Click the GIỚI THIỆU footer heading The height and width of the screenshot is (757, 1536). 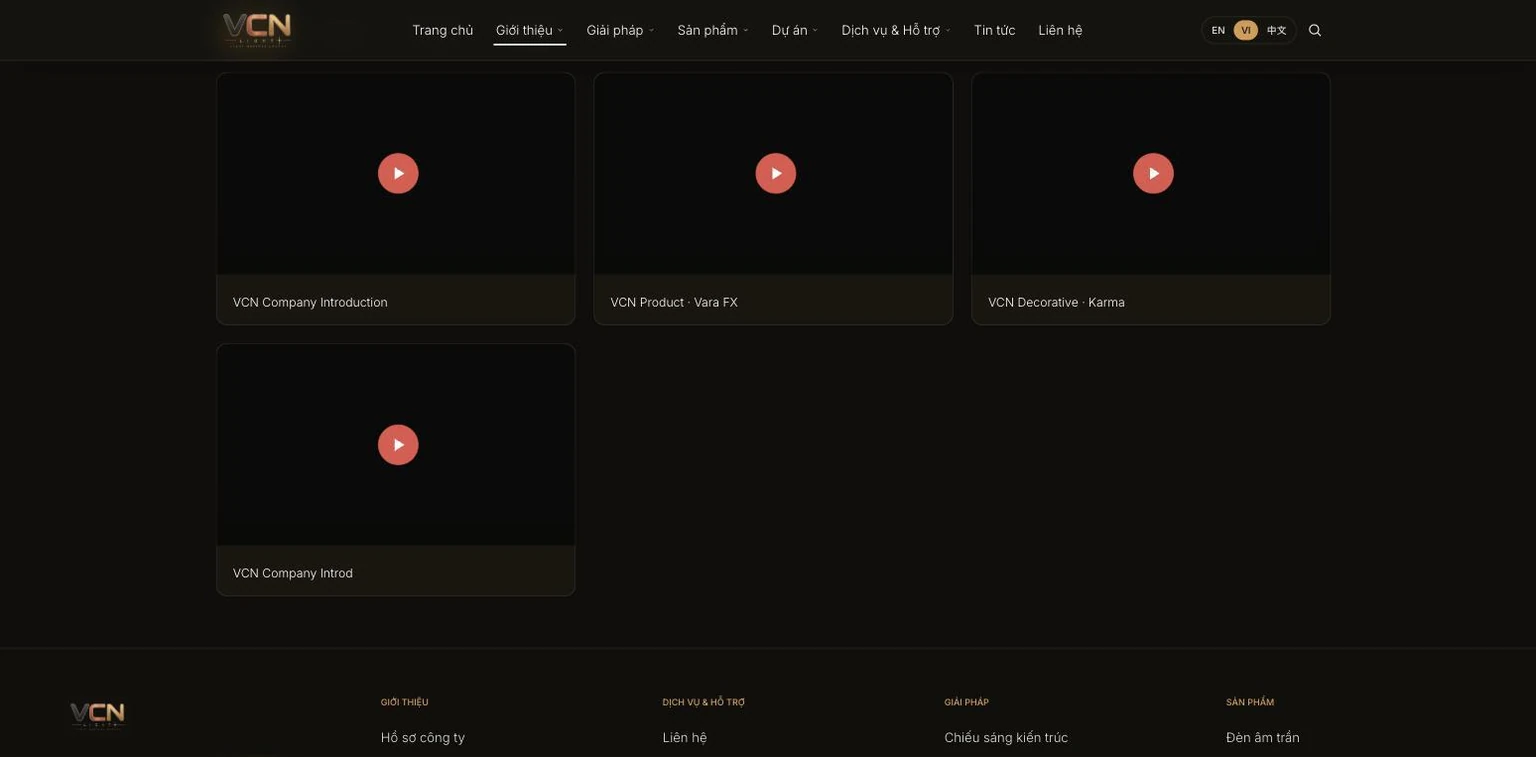(x=405, y=702)
